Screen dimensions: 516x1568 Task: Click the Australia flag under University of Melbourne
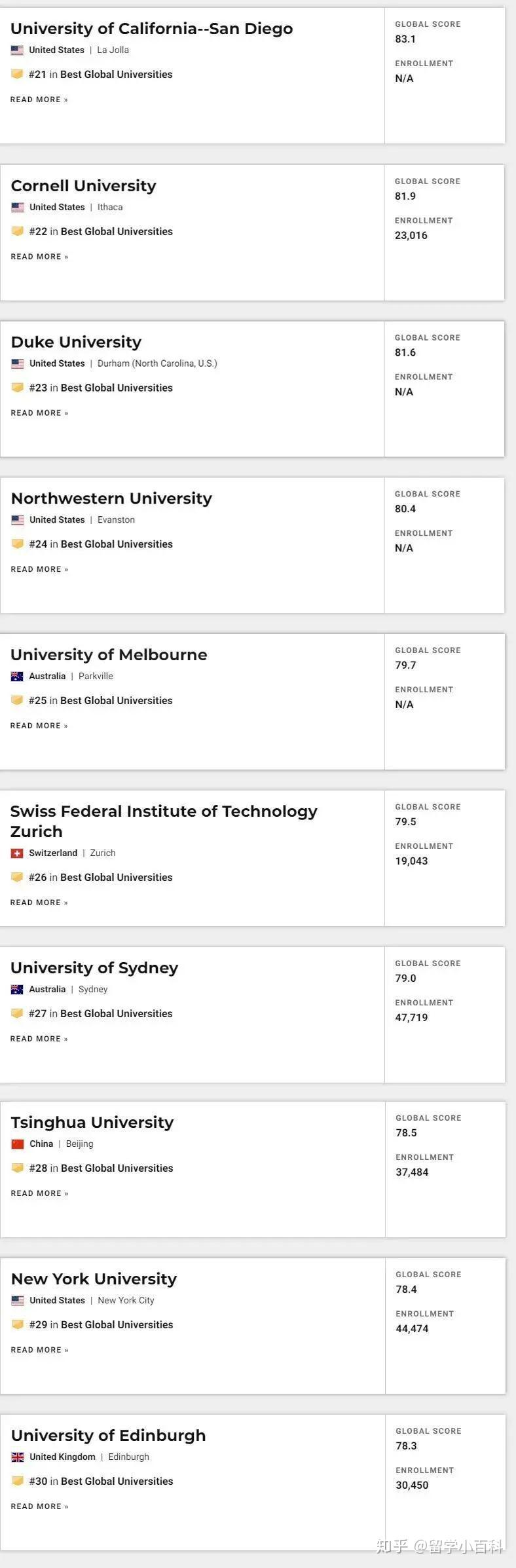coord(17,677)
